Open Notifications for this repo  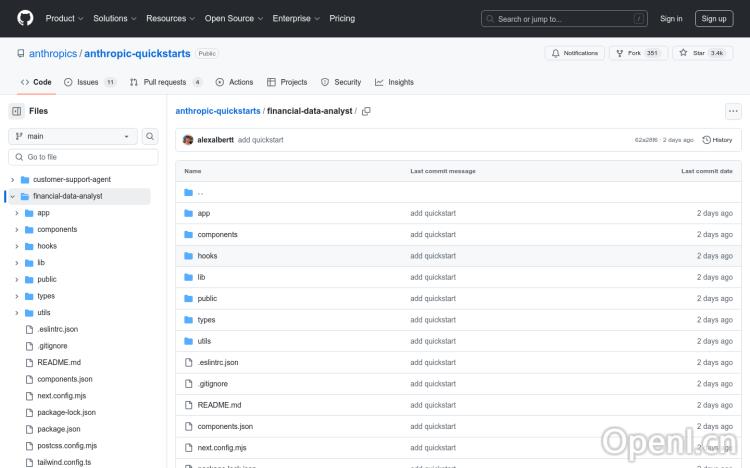pos(574,53)
